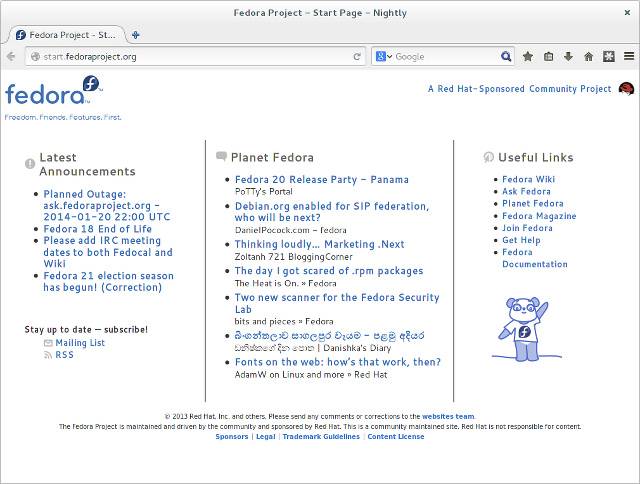Open Planned Outage ask.fedoraproject.org announcement
This screenshot has height=484, width=640.
107,205
